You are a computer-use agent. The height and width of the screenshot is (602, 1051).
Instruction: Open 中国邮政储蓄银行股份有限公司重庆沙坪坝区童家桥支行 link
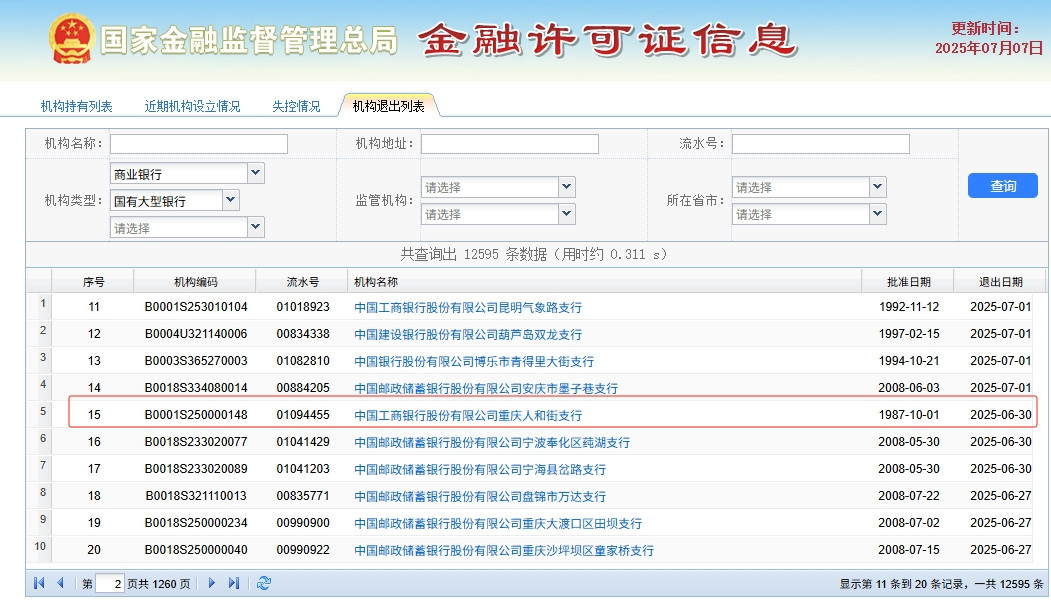point(504,550)
